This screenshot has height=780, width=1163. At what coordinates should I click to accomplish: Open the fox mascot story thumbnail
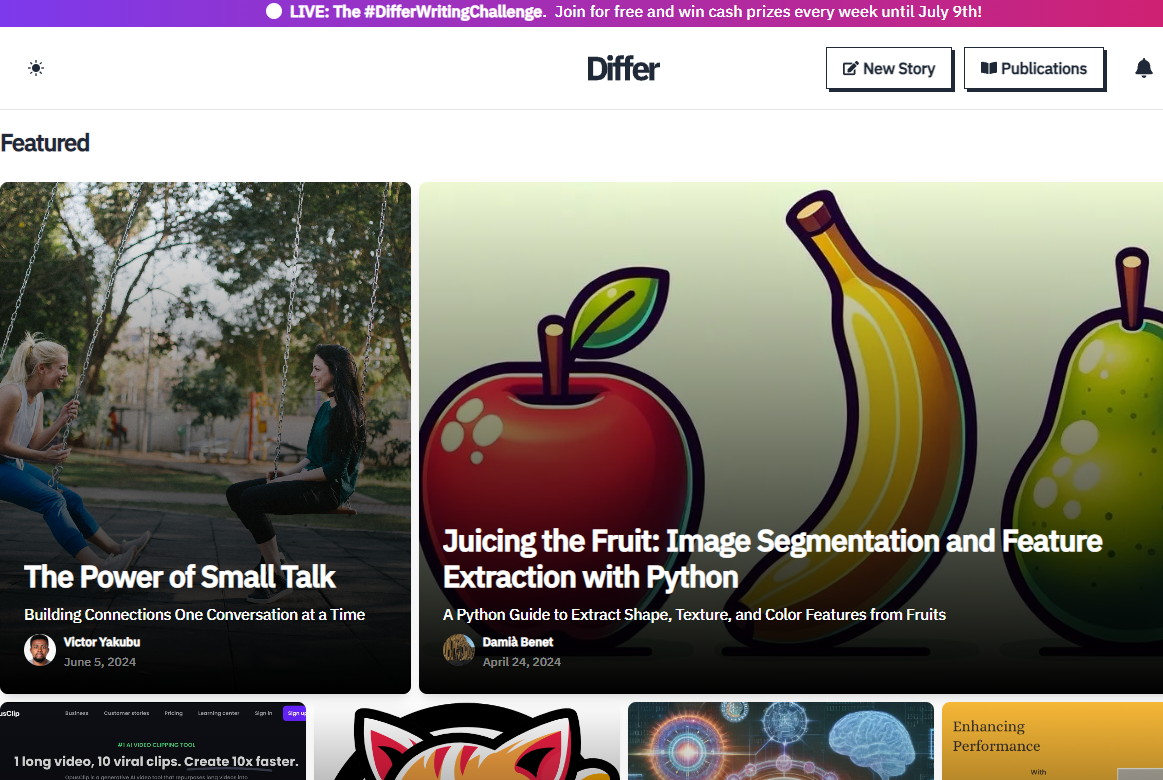(x=467, y=741)
